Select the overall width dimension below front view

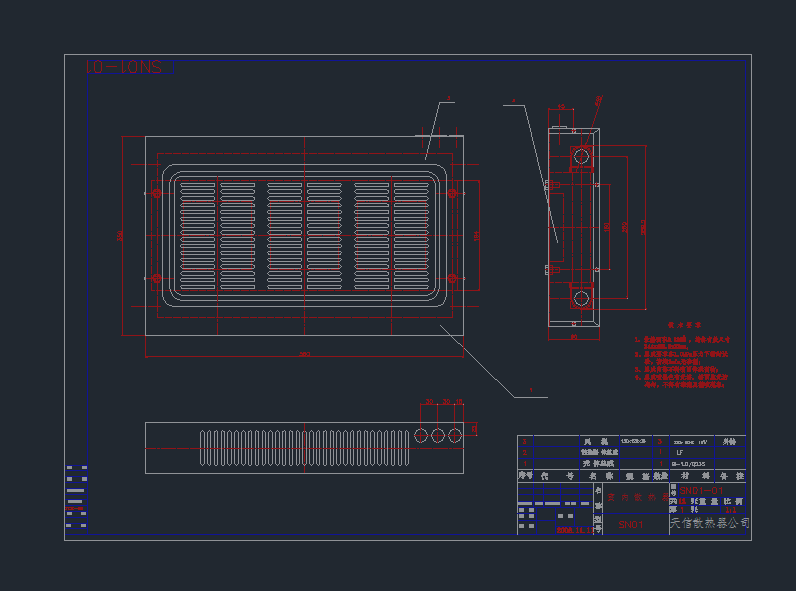305,354
